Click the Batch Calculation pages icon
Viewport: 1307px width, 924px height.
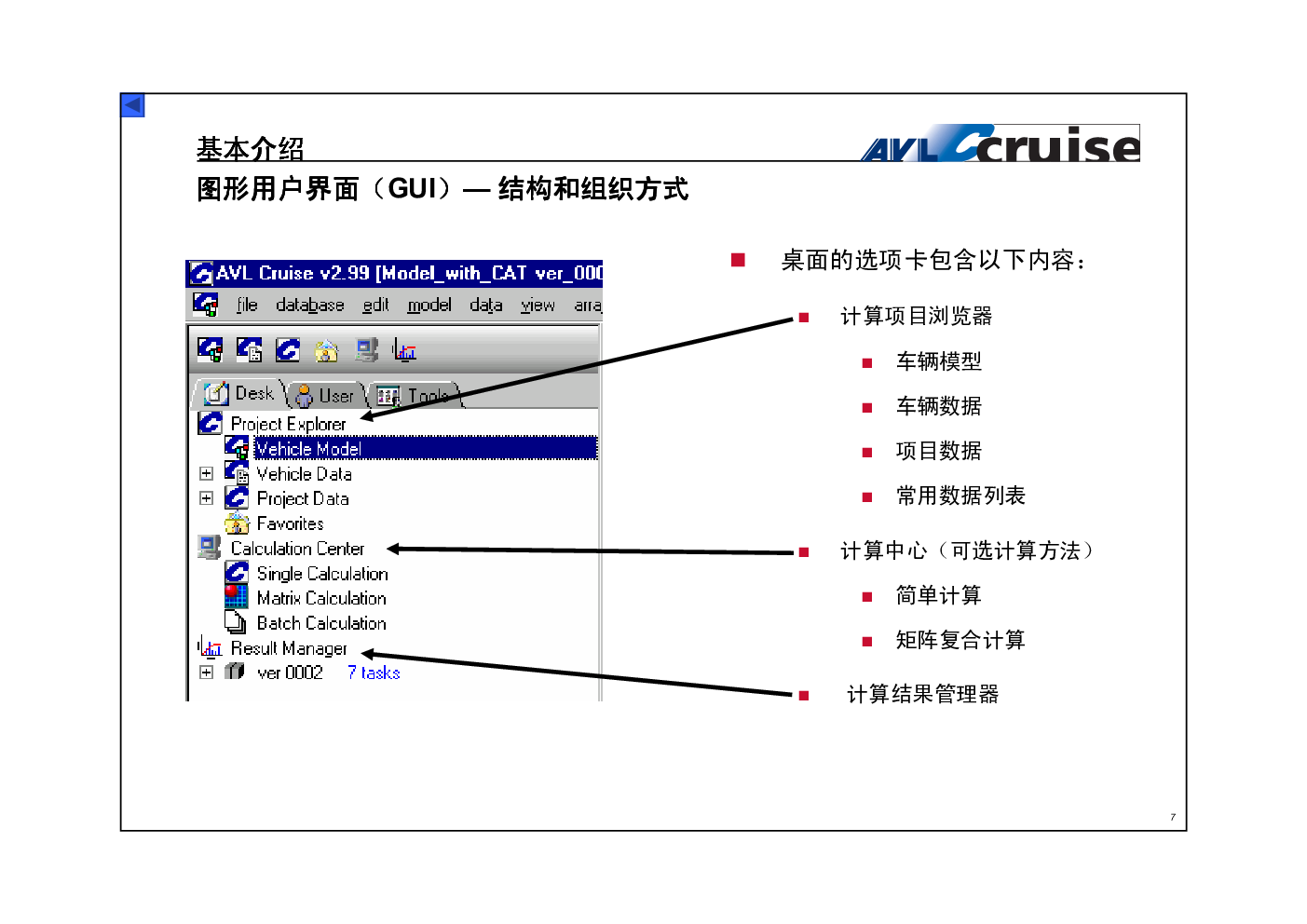tap(237, 622)
